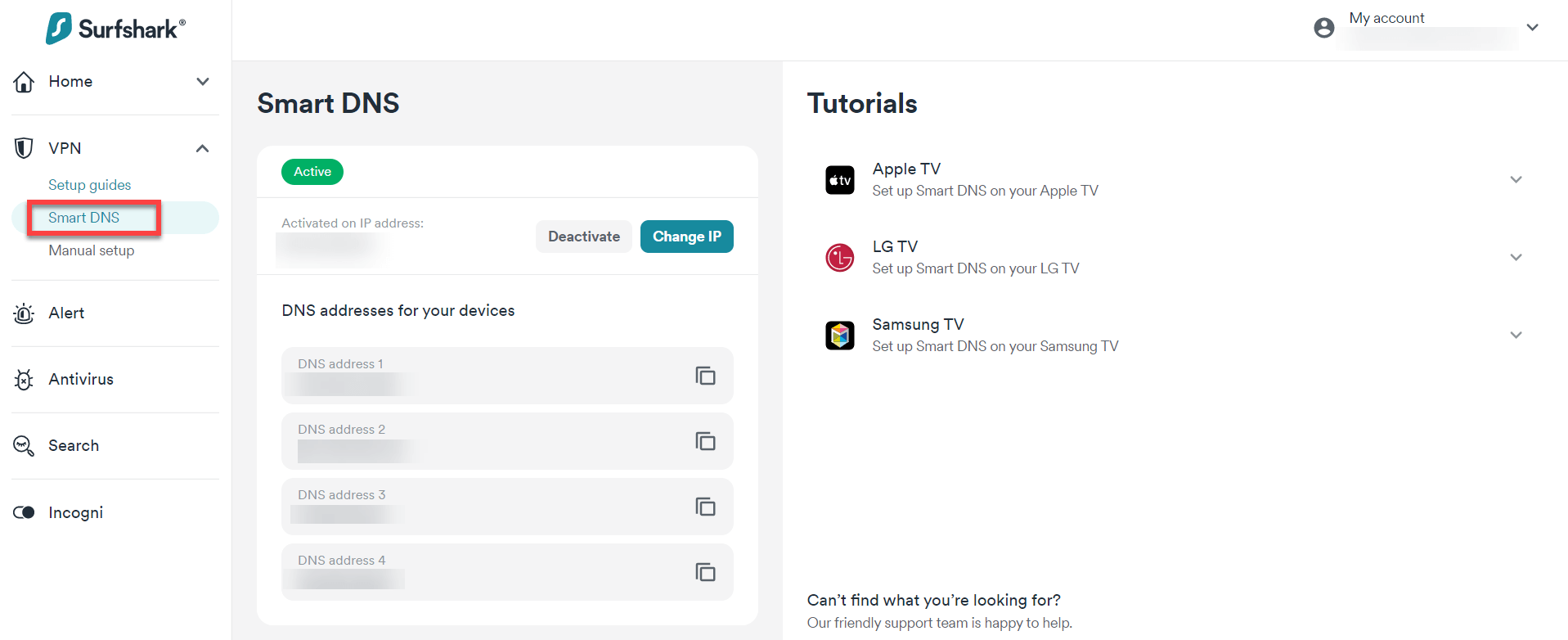Image resolution: width=1568 pixels, height=640 pixels.
Task: Click the Samsung TV tutorial title
Action: click(918, 324)
